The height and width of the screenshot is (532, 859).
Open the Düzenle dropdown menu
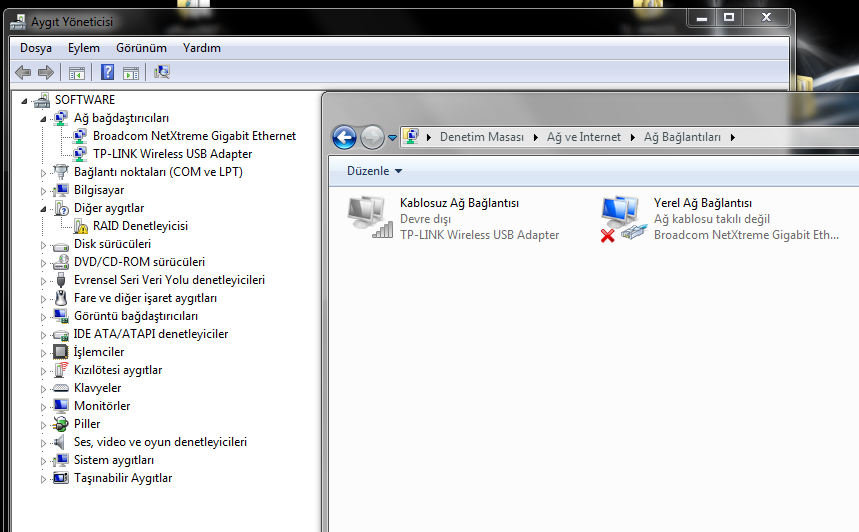coord(374,171)
